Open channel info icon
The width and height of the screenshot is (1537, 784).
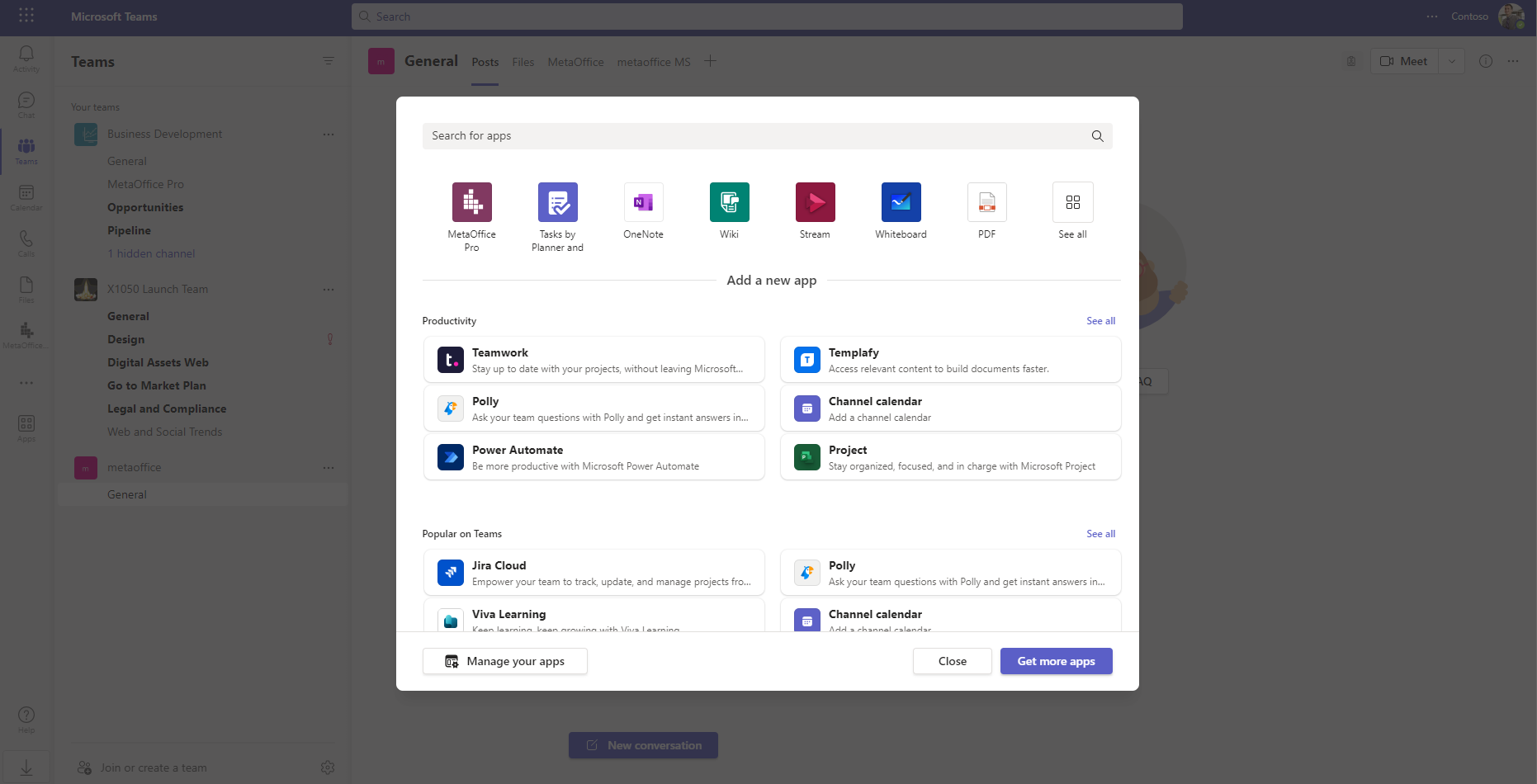(1486, 61)
